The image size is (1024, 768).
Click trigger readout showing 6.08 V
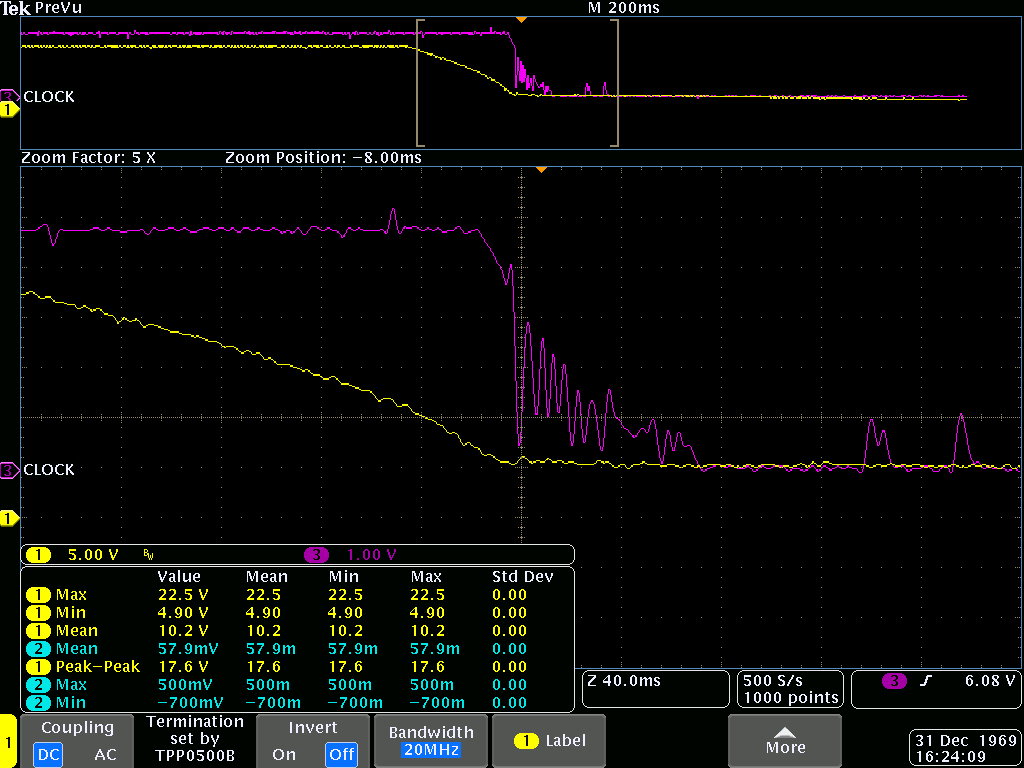935,689
